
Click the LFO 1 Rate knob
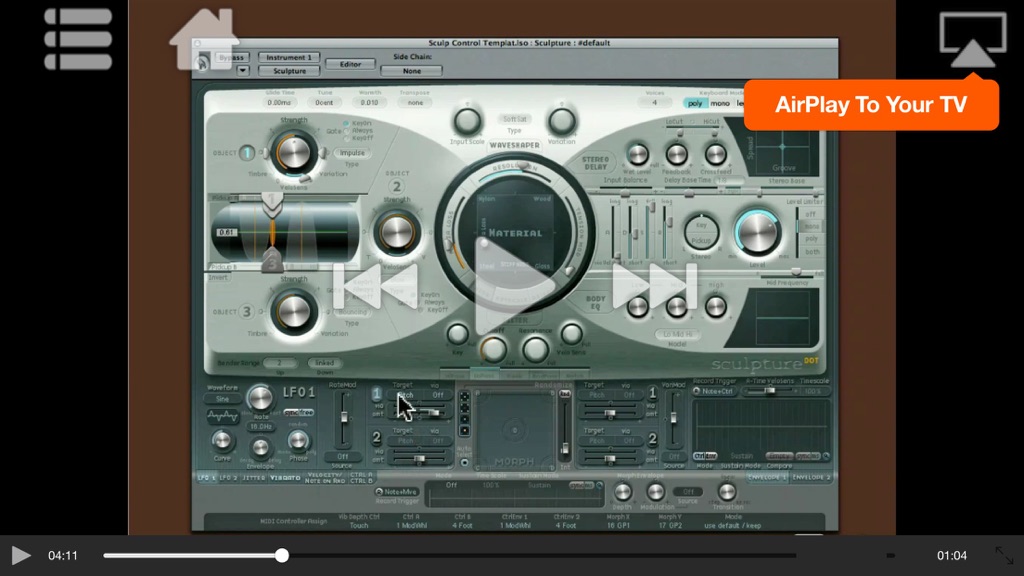click(x=260, y=398)
